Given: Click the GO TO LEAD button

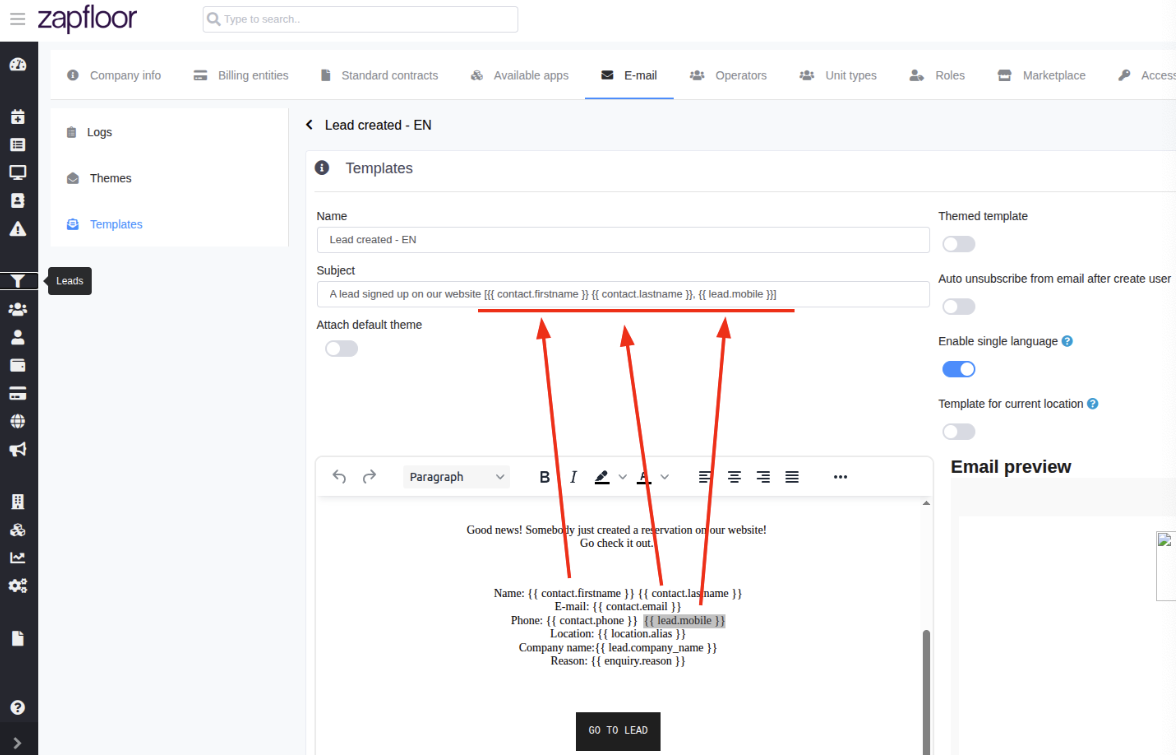Looking at the screenshot, I should coord(617,731).
